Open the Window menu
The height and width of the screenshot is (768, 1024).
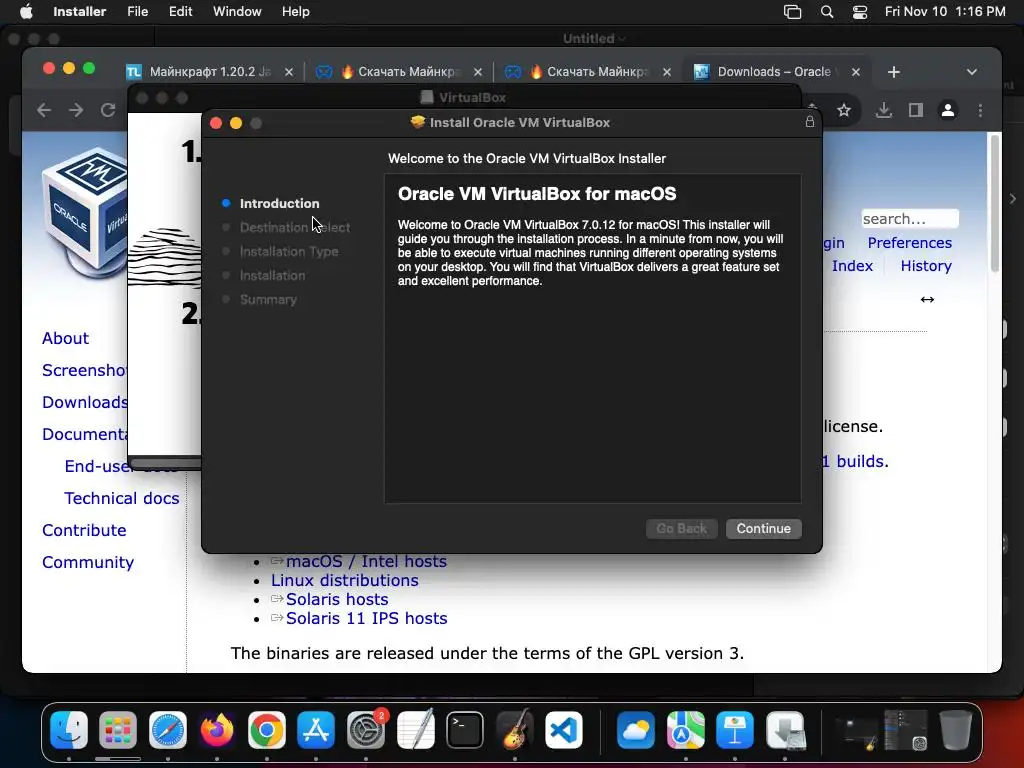point(237,11)
